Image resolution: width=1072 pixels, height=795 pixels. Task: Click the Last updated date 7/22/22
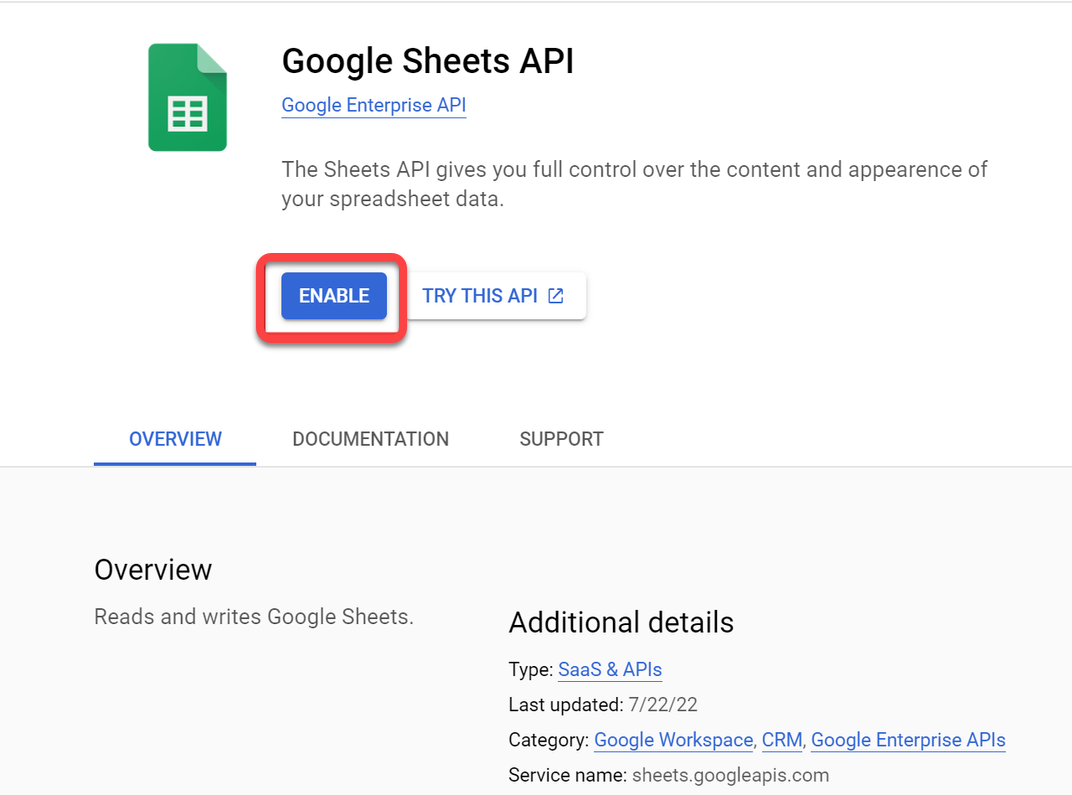662,705
